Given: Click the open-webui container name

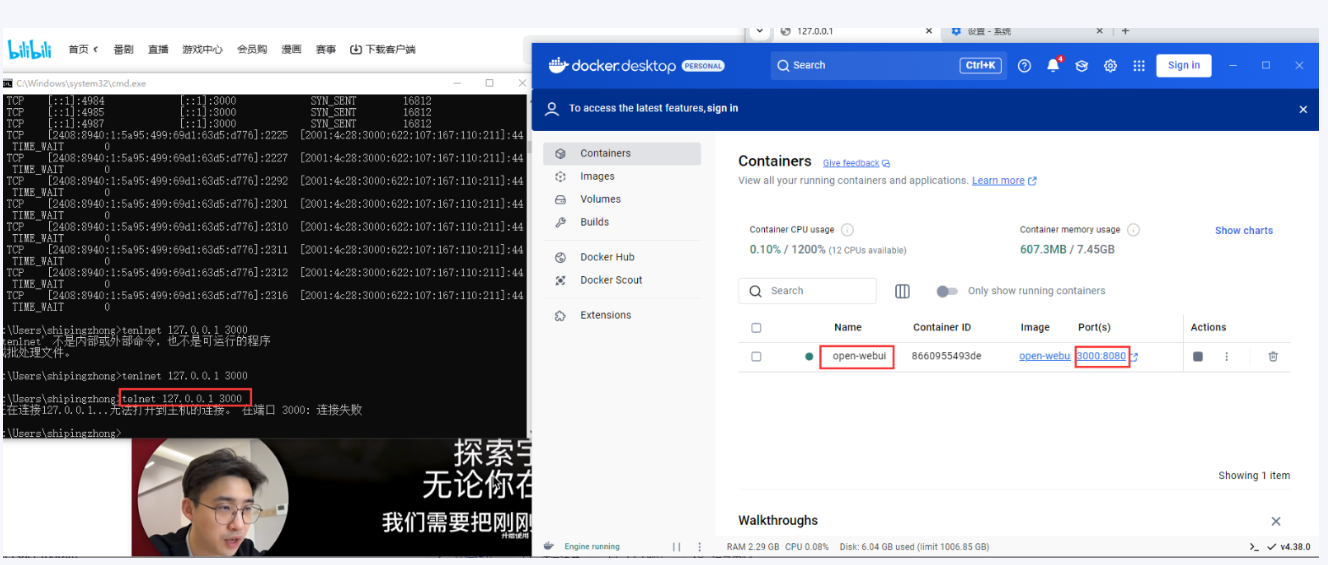Looking at the screenshot, I should [x=859, y=356].
